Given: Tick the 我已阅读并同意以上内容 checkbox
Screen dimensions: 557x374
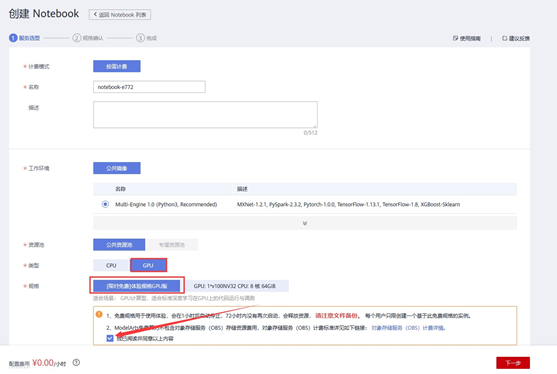Looking at the screenshot, I should (x=110, y=338).
